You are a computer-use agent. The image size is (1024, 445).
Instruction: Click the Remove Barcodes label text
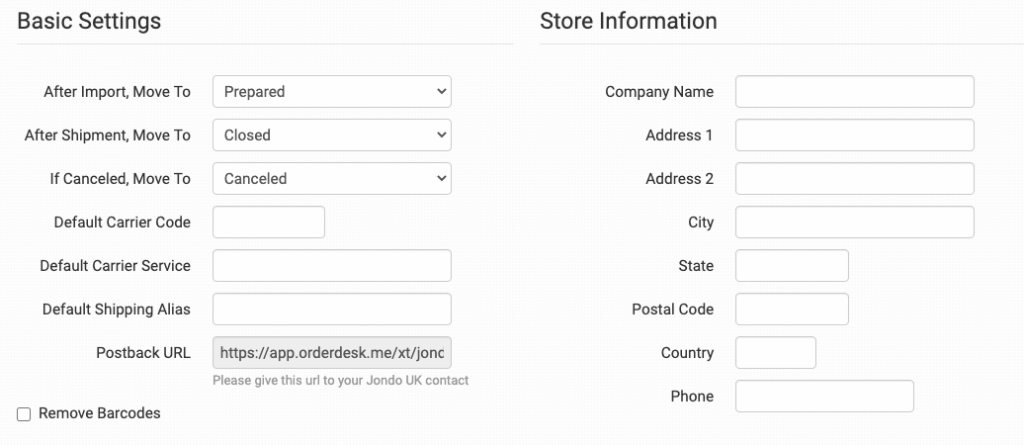99,413
